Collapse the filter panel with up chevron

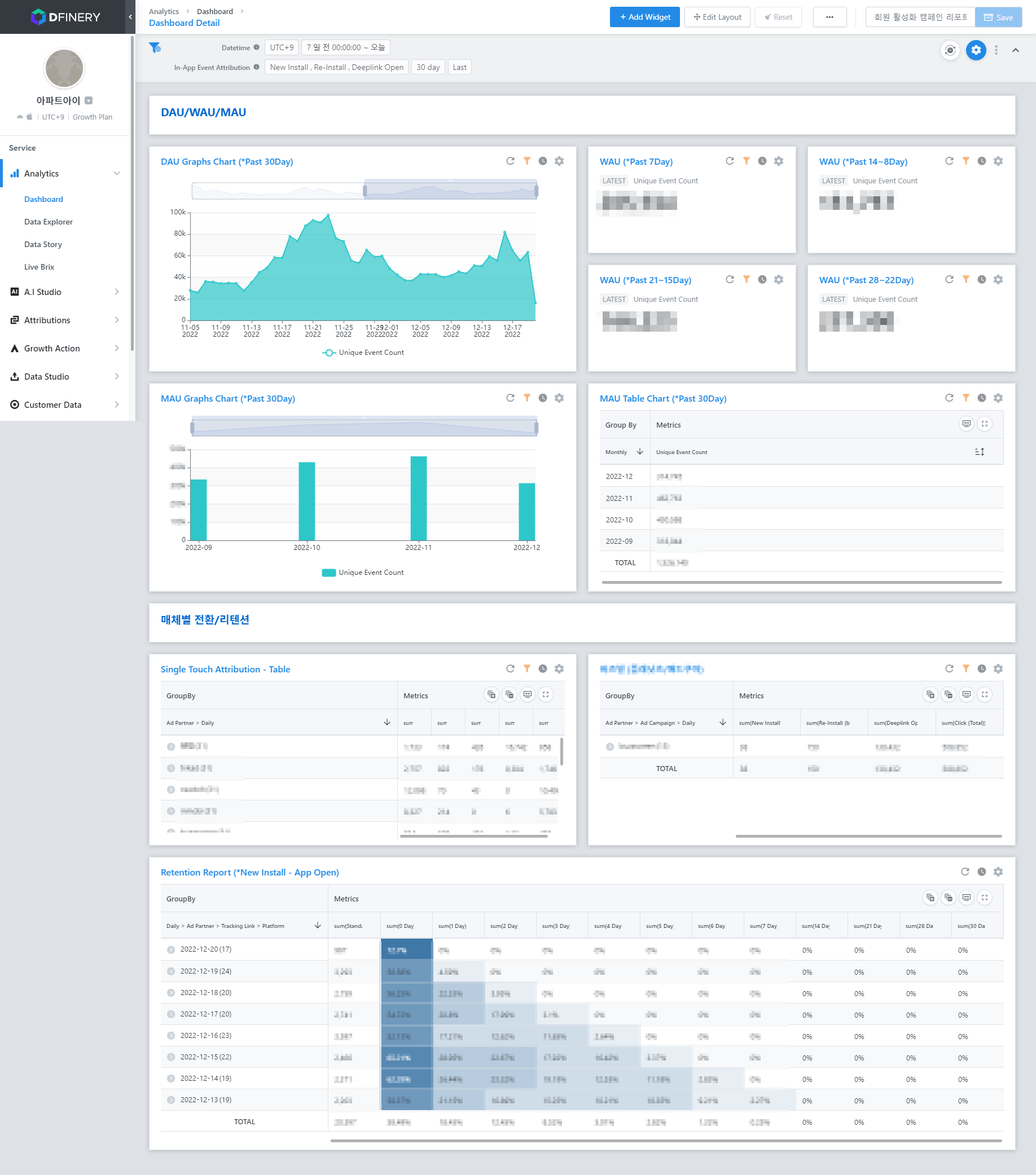pyautogui.click(x=1015, y=51)
